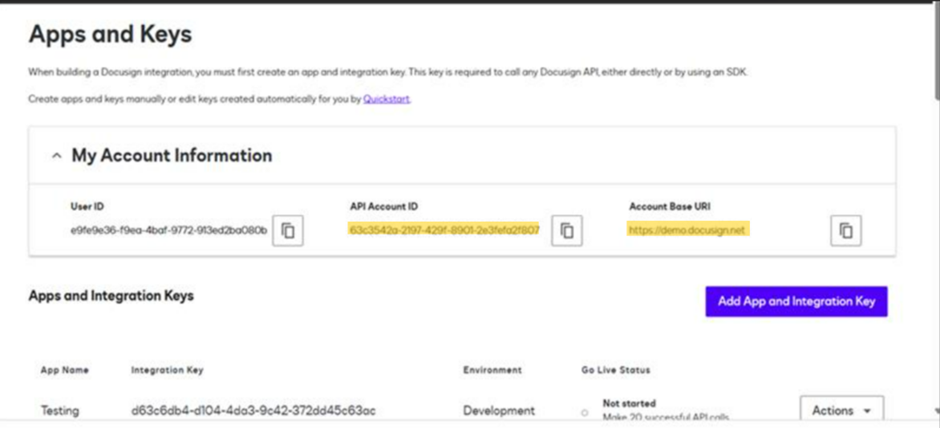Copy the Account Base URI
Image resolution: width=940 pixels, height=428 pixels.
(845, 230)
